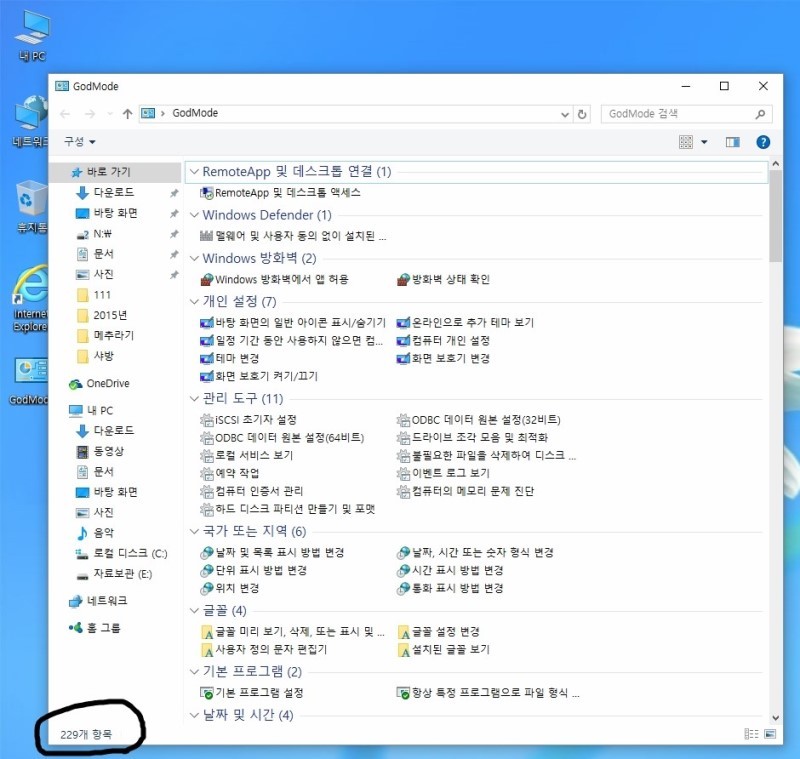Click the help question mark icon
This screenshot has width=800, height=759.
click(x=763, y=142)
